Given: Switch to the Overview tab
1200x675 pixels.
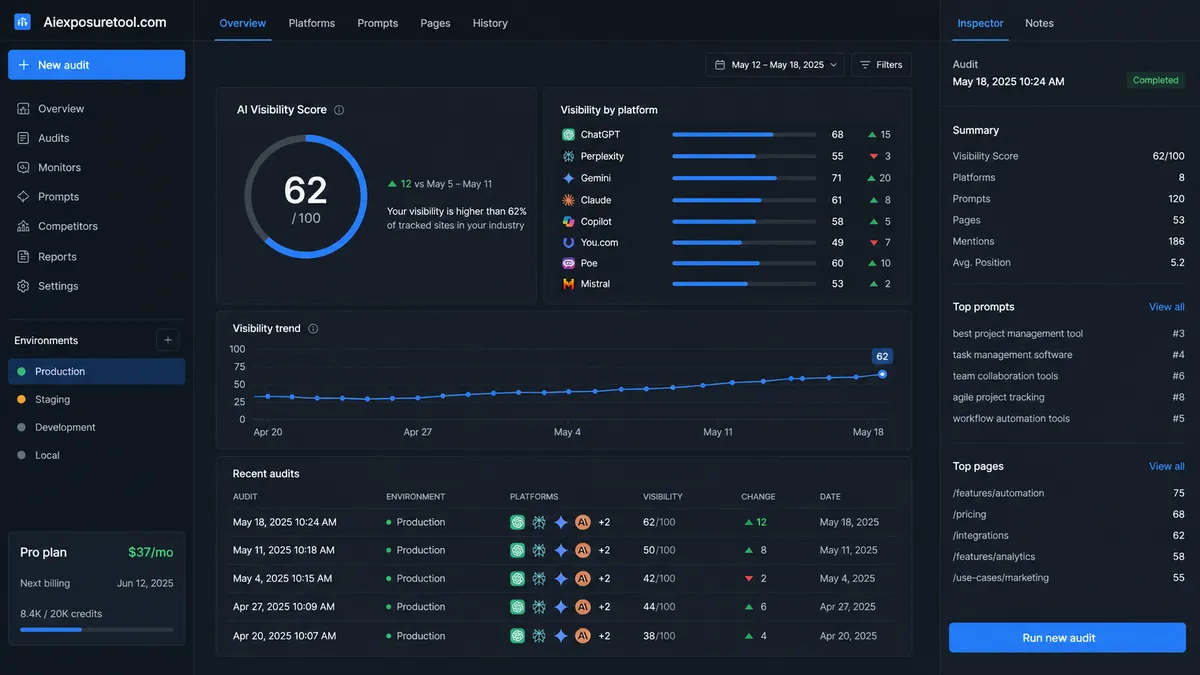Looking at the screenshot, I should (x=243, y=23).
